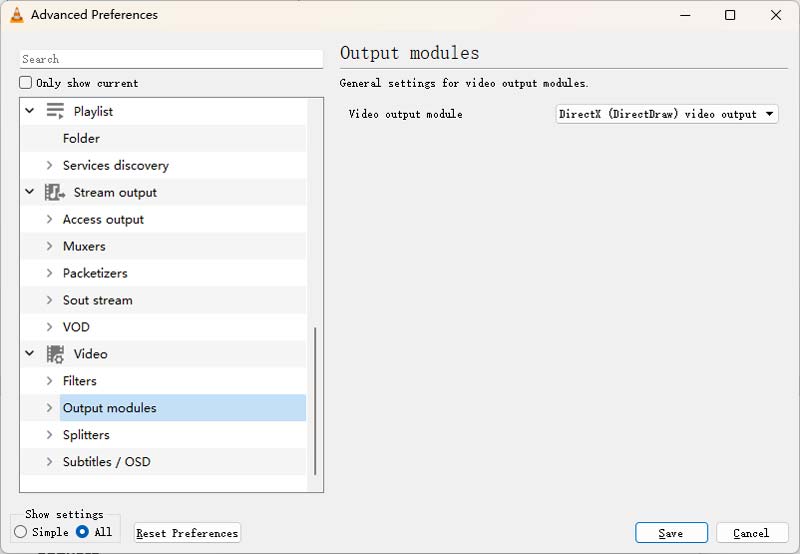Select Access output tree item

103,219
